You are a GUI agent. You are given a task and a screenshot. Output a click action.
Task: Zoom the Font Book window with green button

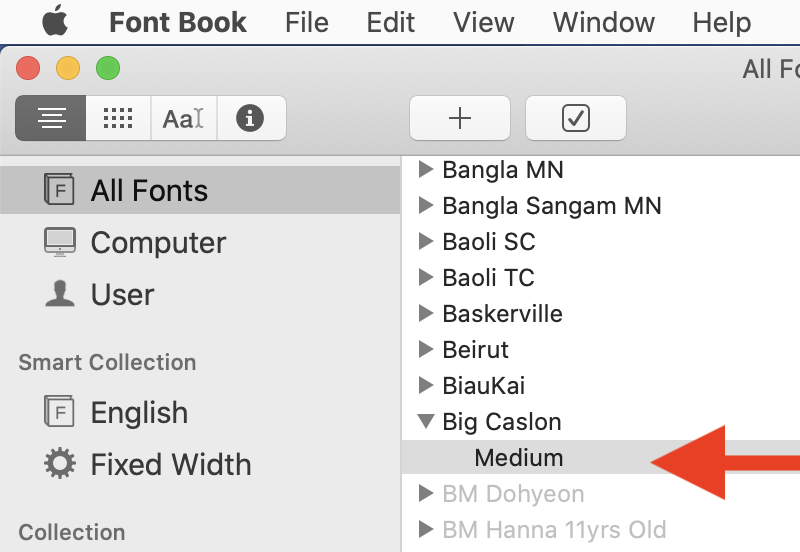108,68
